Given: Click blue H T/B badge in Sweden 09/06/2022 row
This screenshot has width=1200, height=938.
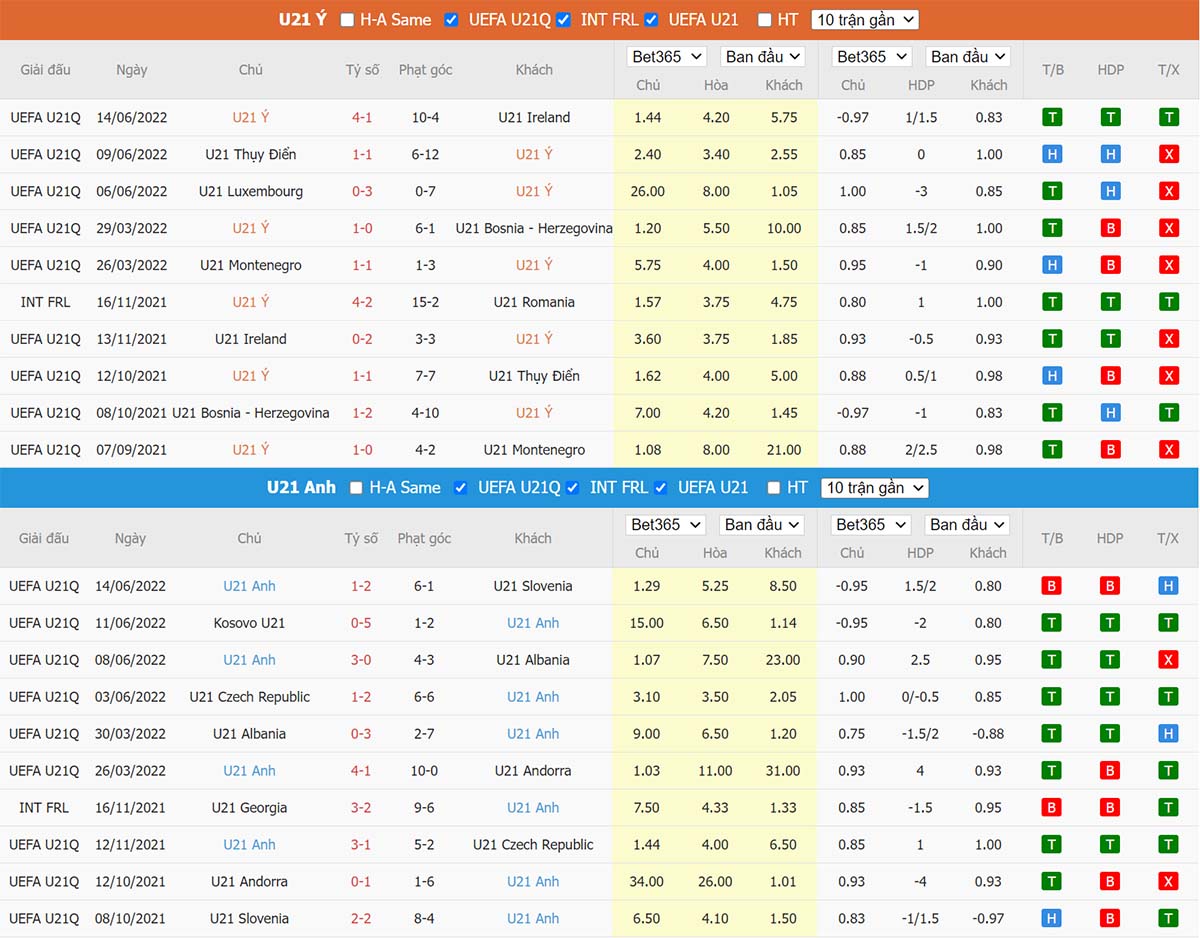Looking at the screenshot, I should (x=1051, y=154).
